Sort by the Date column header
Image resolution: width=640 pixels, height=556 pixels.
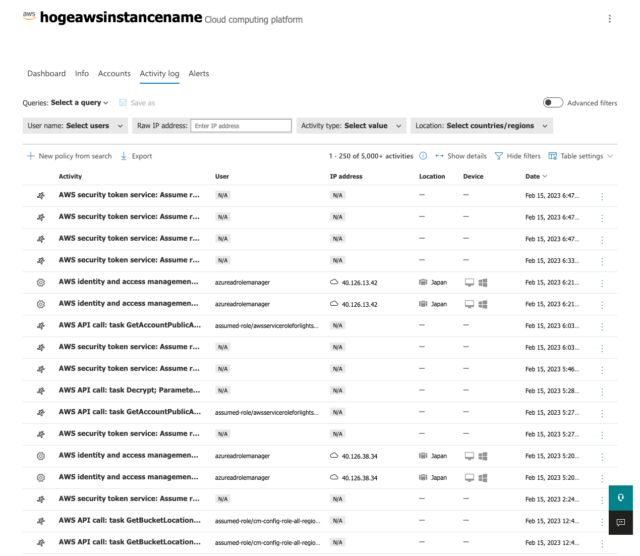(536, 176)
